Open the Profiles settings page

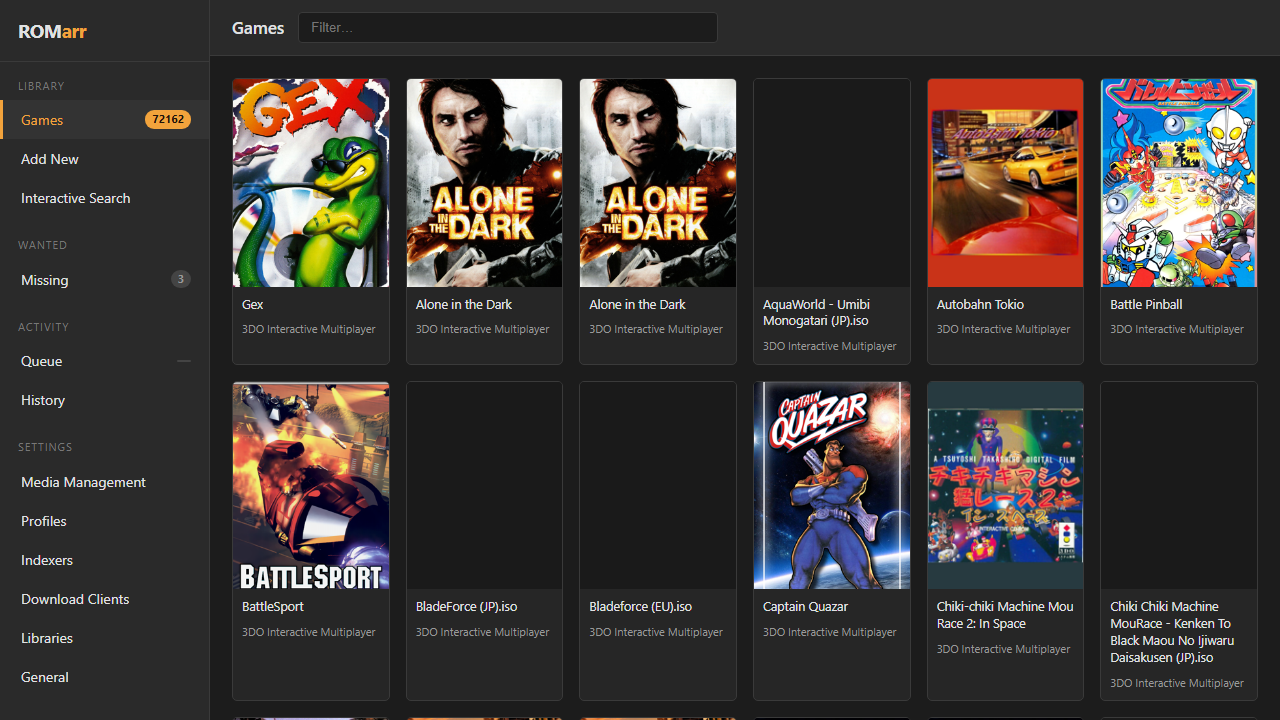pos(104,521)
